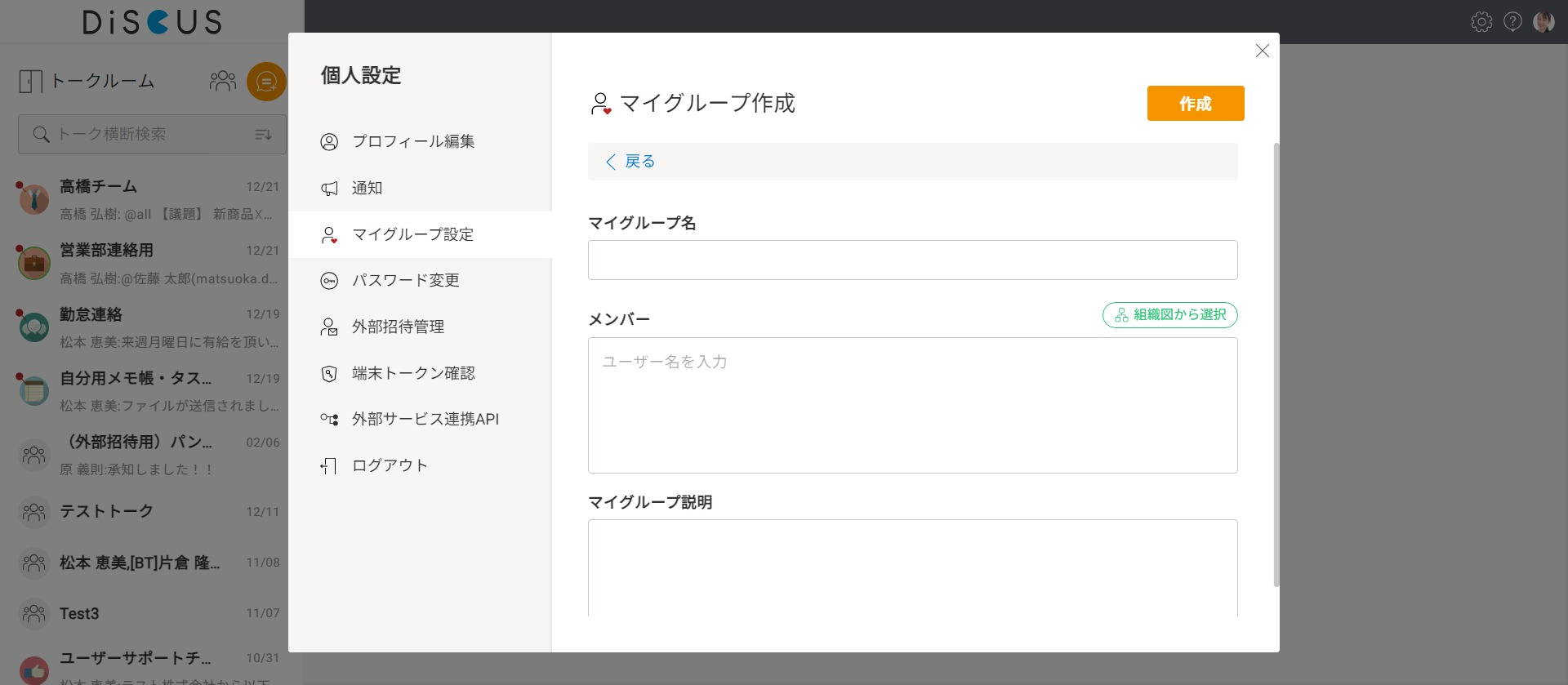
Task: Open パスワード変更 menu item
Action: tap(420, 281)
